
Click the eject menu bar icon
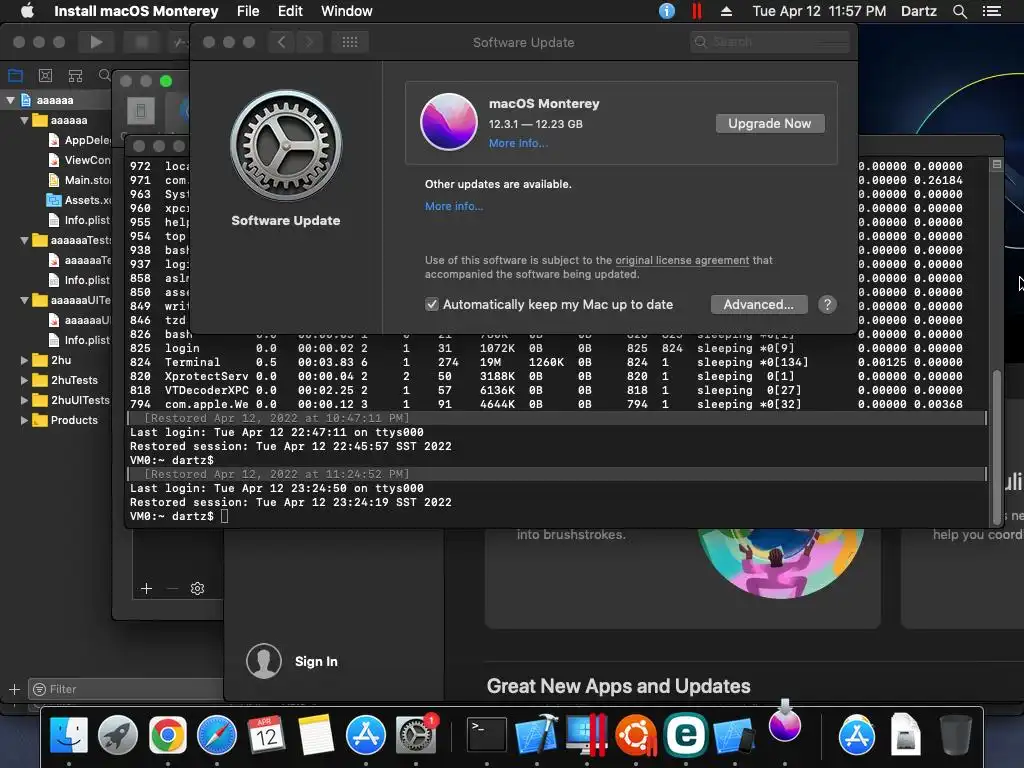click(x=726, y=11)
